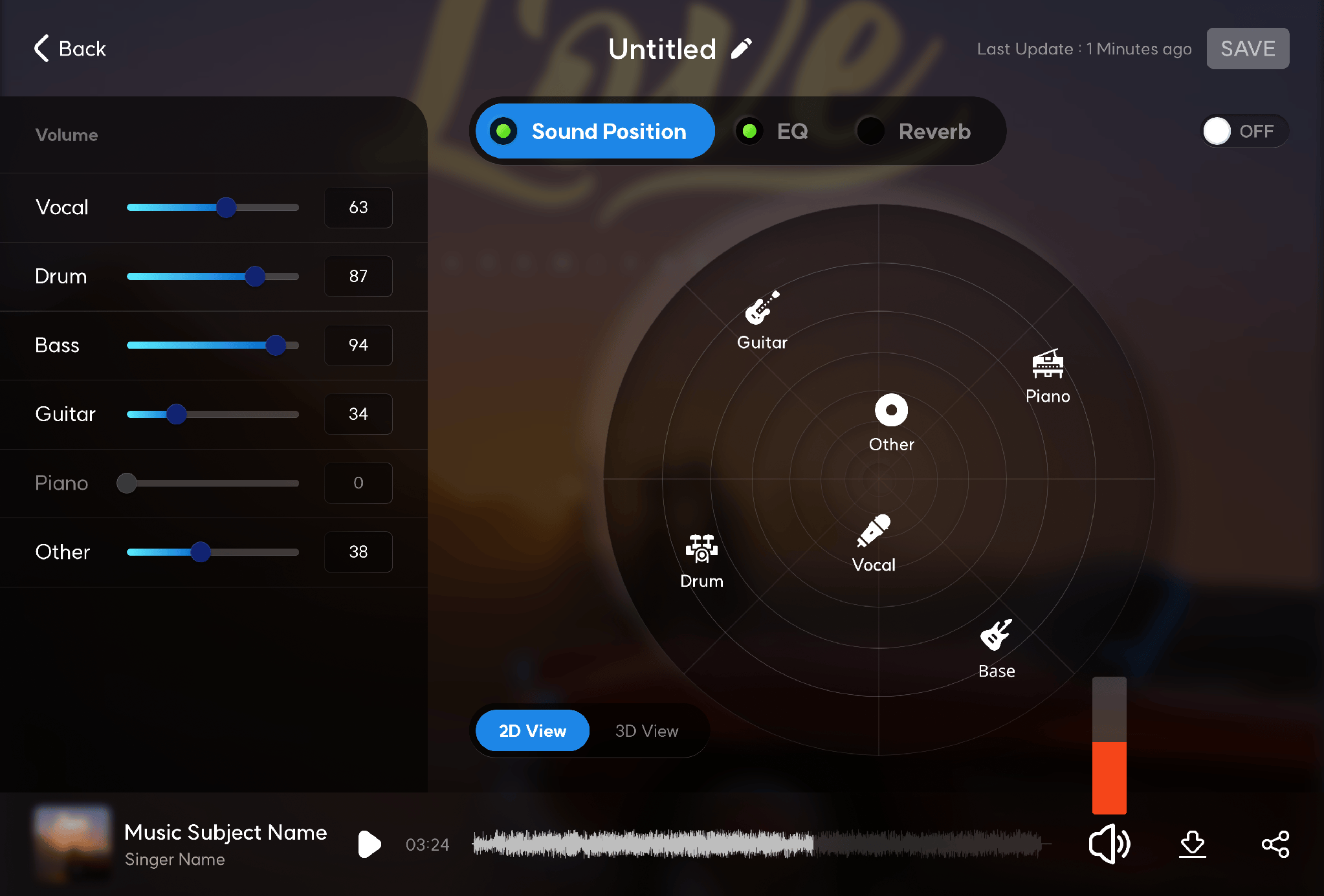1324x896 pixels.
Task: Click the Drum kit icon
Action: pos(701,548)
